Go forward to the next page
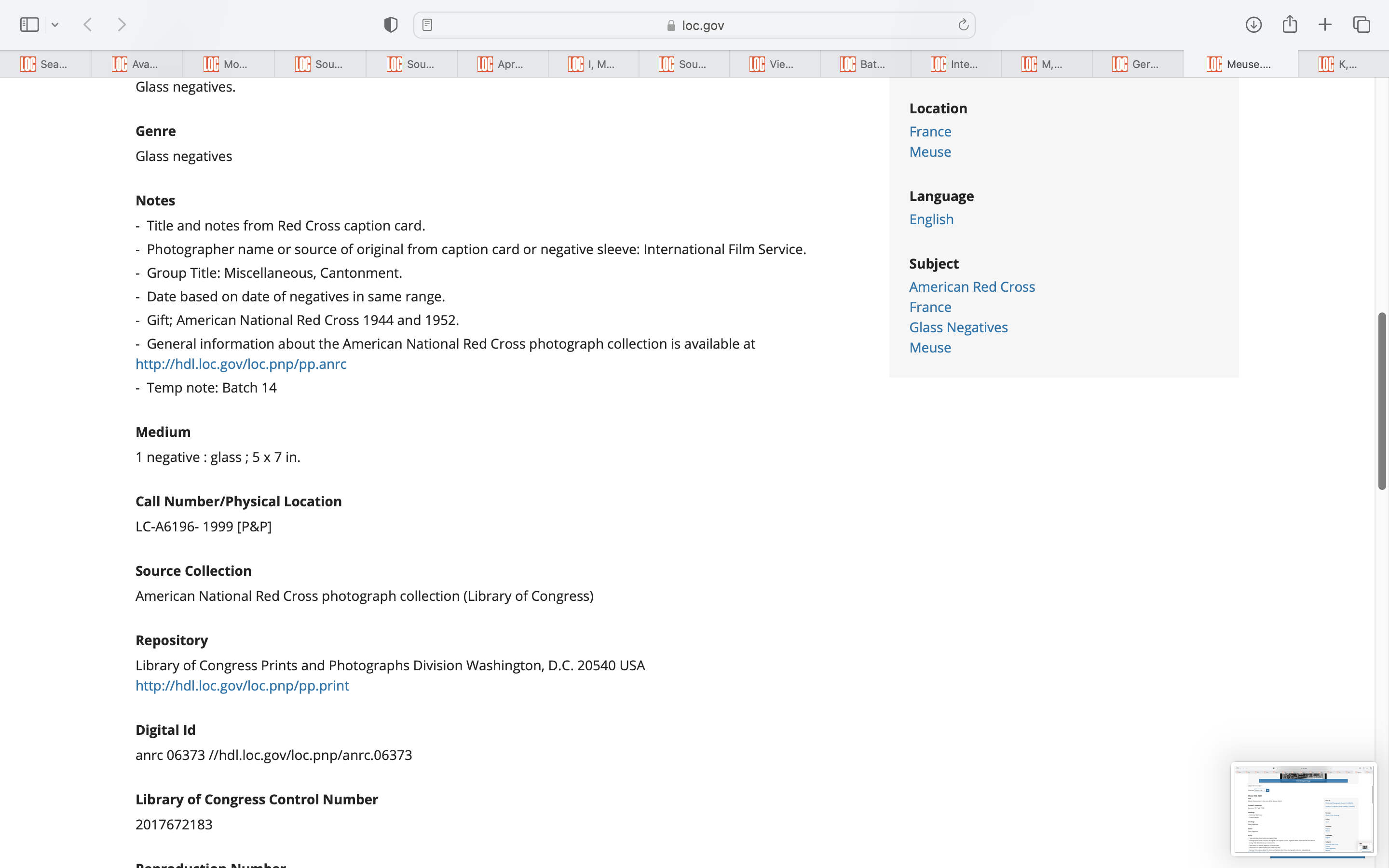This screenshot has width=1389, height=868. (121, 25)
